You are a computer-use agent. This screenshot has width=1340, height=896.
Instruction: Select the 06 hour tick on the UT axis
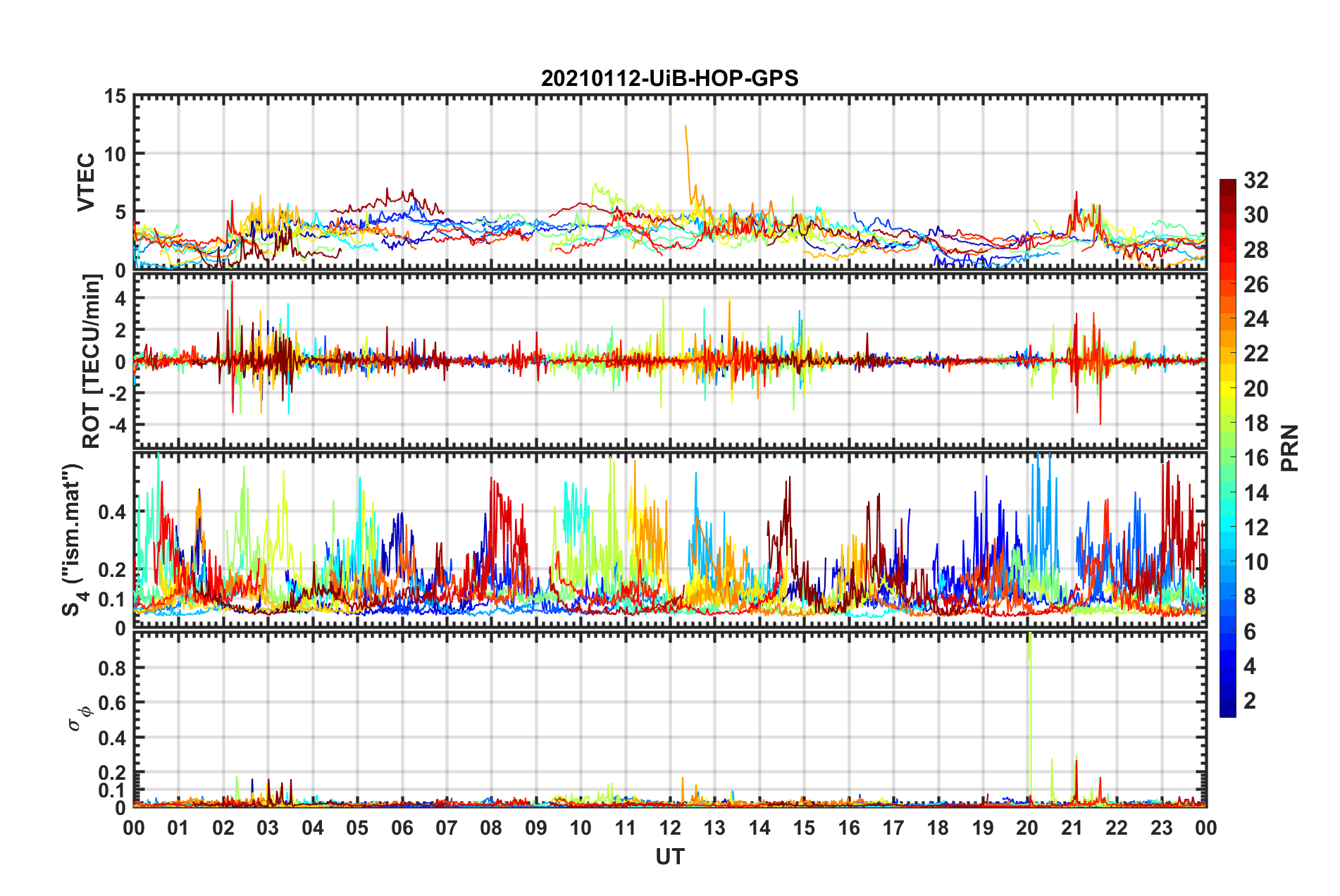[x=402, y=828]
